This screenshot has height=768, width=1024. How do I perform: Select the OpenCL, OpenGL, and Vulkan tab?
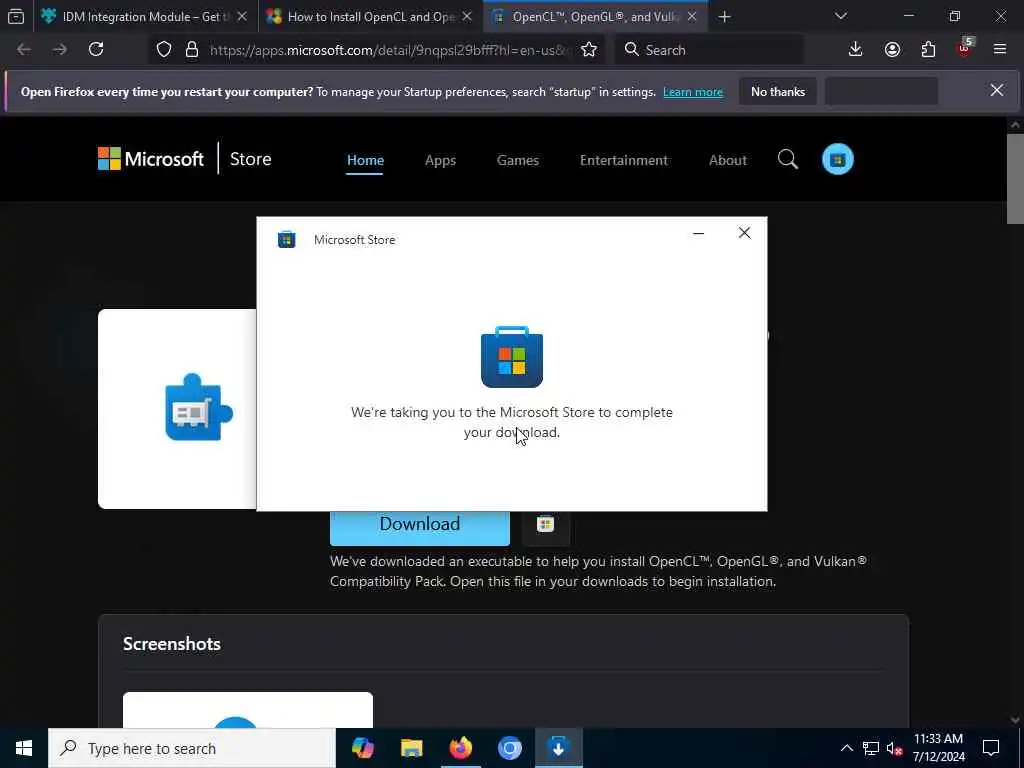pyautogui.click(x=594, y=16)
